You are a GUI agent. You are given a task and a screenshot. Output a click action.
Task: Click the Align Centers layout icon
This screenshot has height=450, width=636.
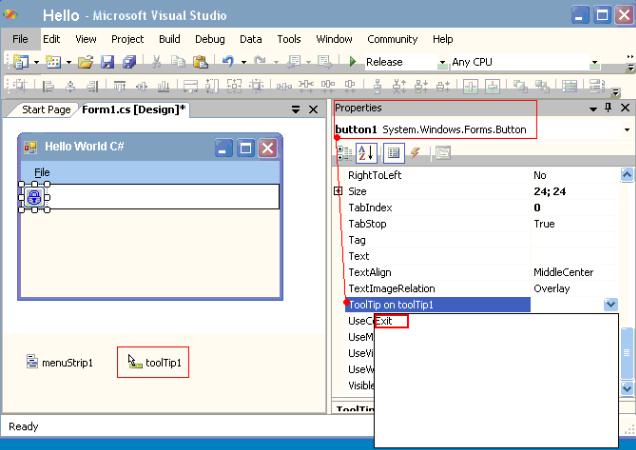point(70,86)
